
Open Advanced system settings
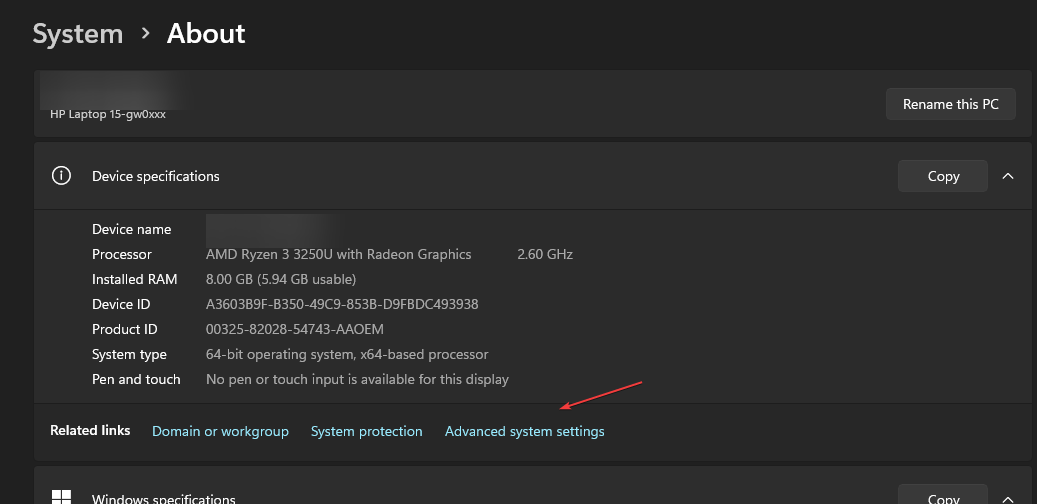[524, 431]
